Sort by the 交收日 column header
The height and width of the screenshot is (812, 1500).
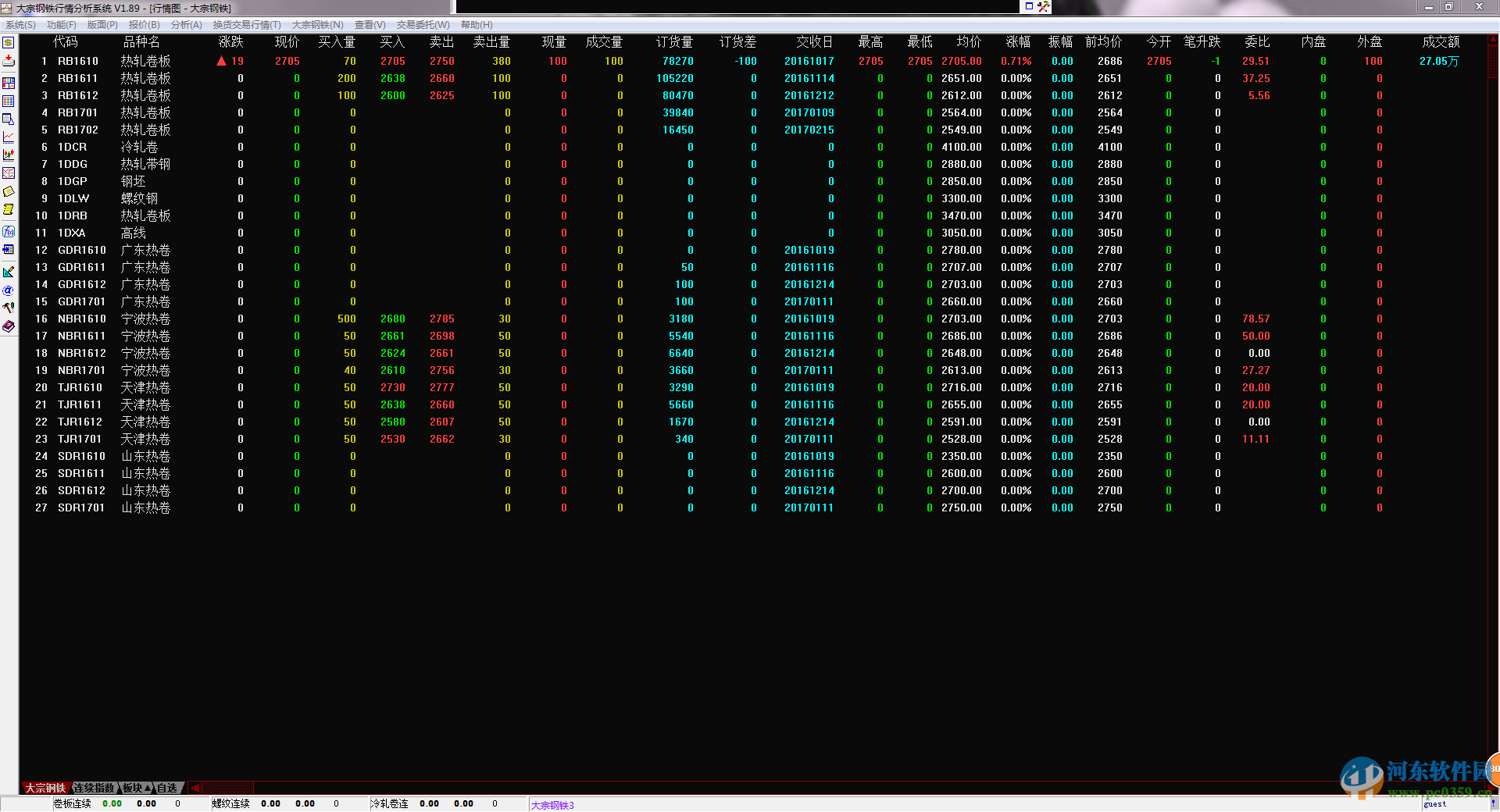coord(815,42)
